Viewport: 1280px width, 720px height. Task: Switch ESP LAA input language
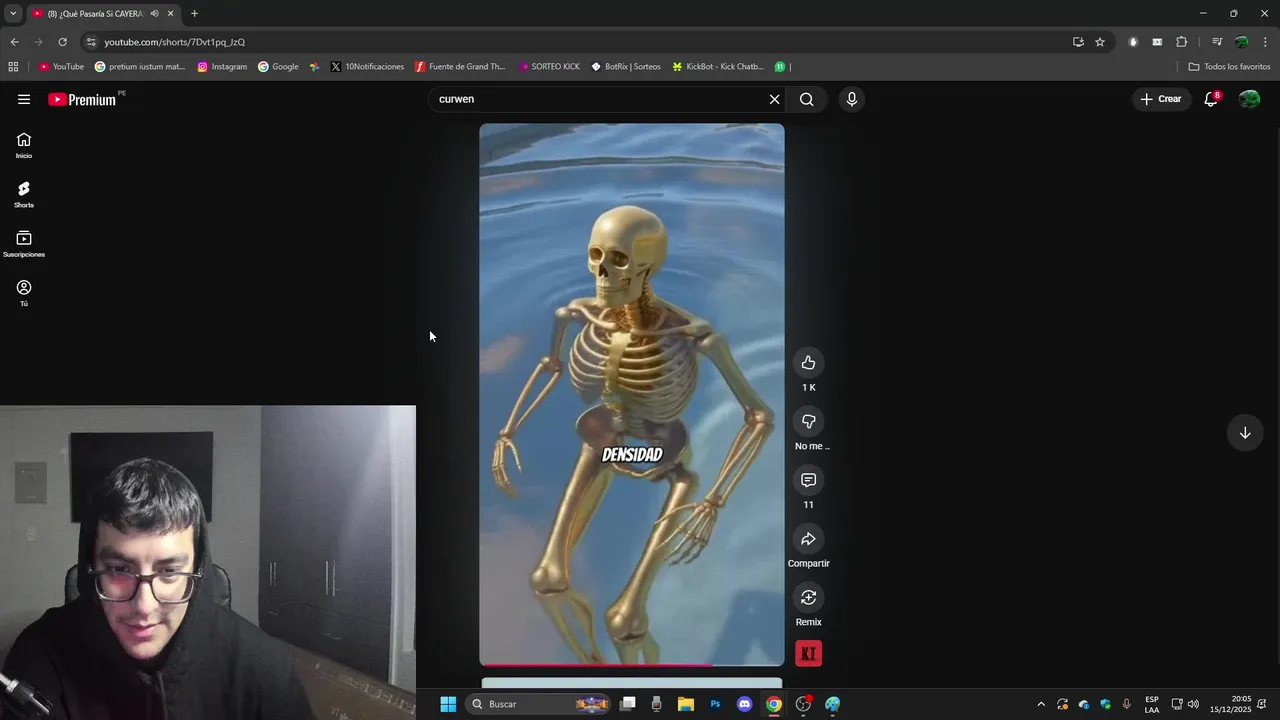click(1152, 704)
